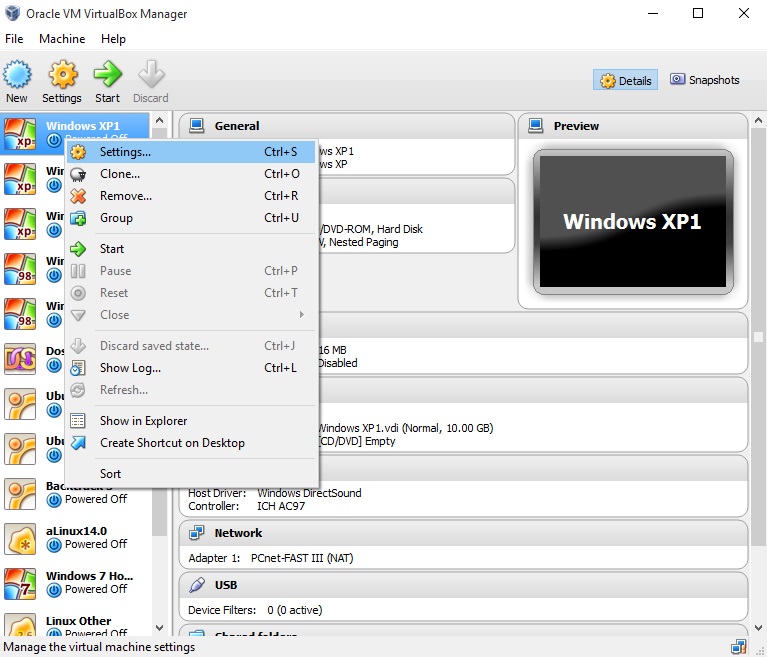The width and height of the screenshot is (767, 657).
Task: Click the 'ICH AC97' controller value
Action: 281,506
